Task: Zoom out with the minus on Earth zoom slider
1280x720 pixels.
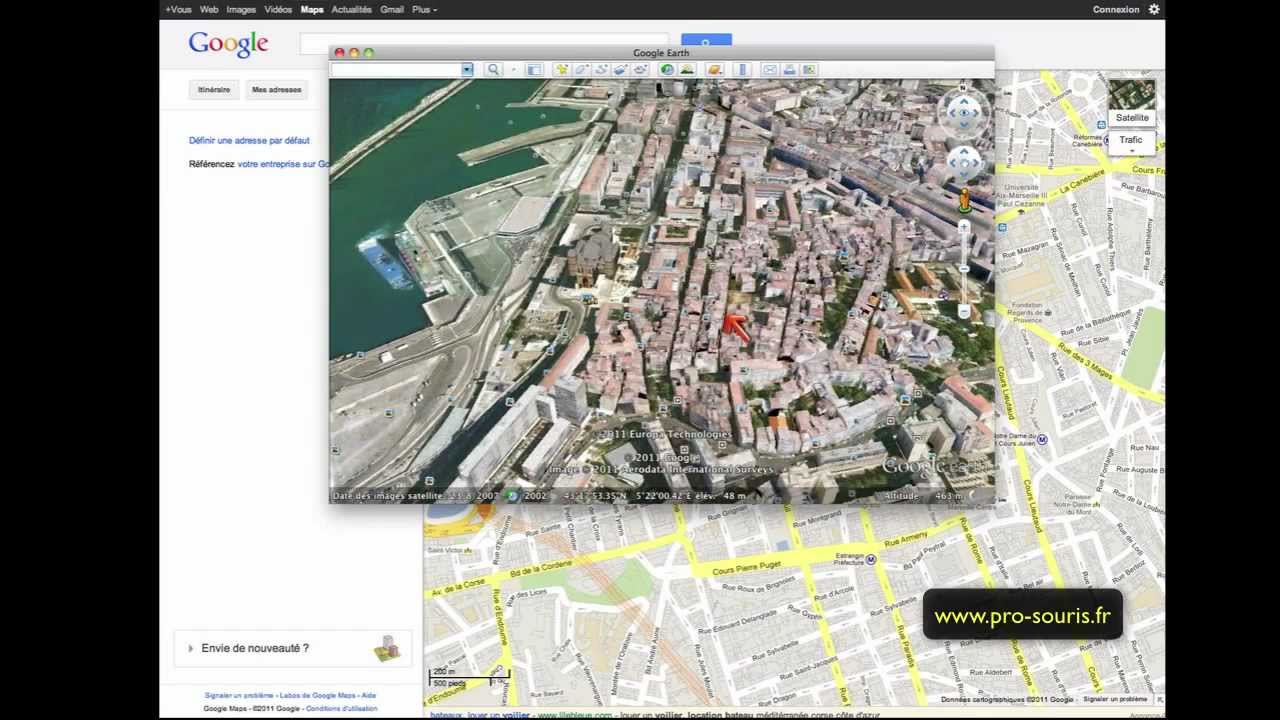Action: (964, 311)
